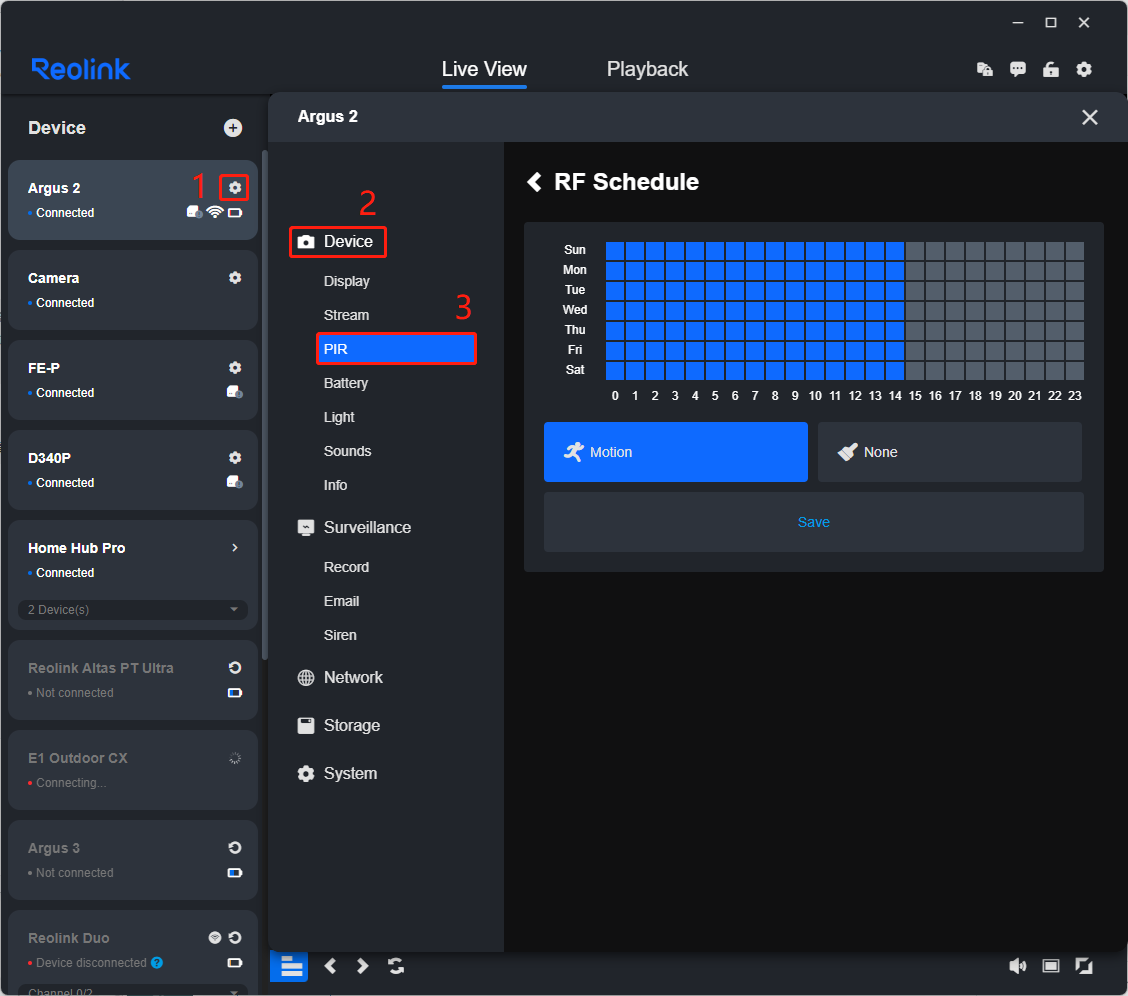Click the lock icon in top bar

click(1050, 69)
